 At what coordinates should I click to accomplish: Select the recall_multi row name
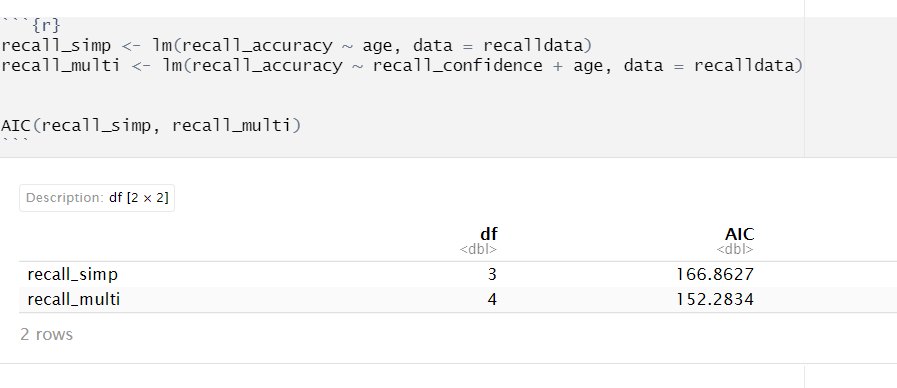coord(74,299)
